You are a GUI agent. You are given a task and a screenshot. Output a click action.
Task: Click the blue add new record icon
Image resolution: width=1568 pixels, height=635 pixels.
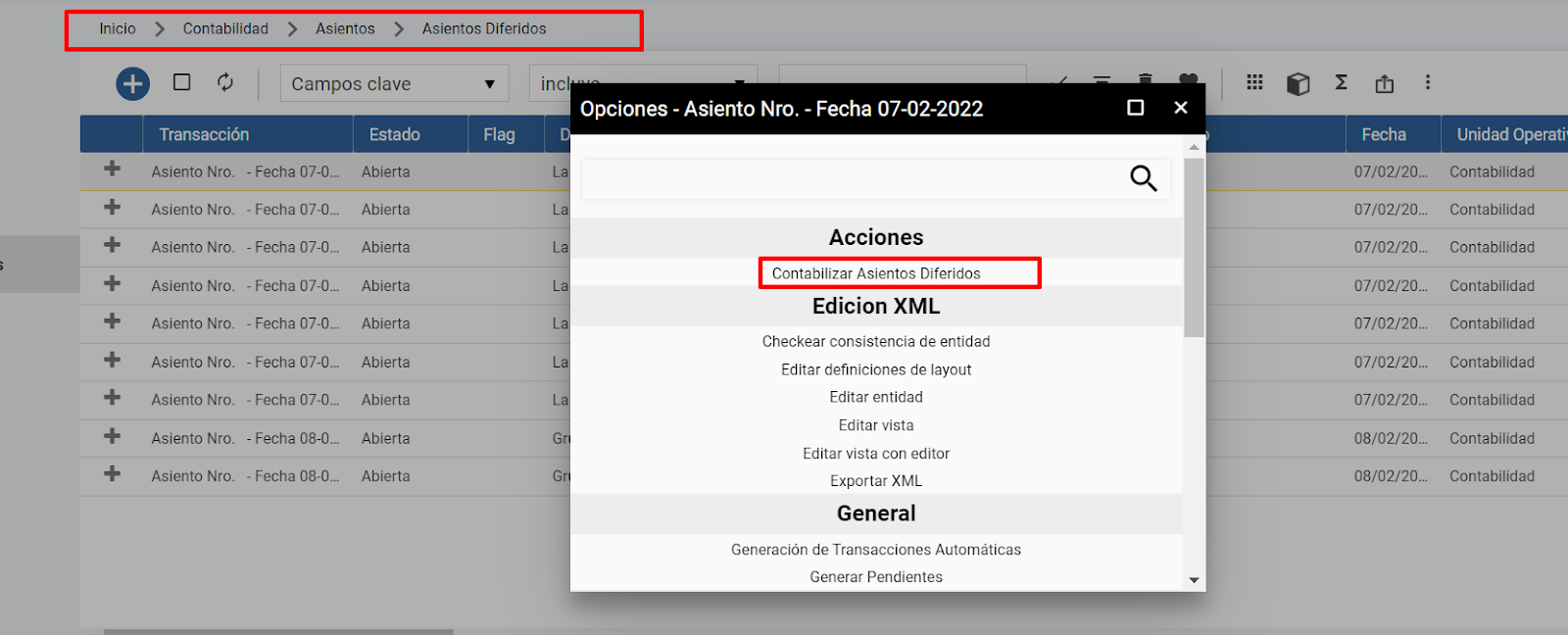(x=132, y=83)
